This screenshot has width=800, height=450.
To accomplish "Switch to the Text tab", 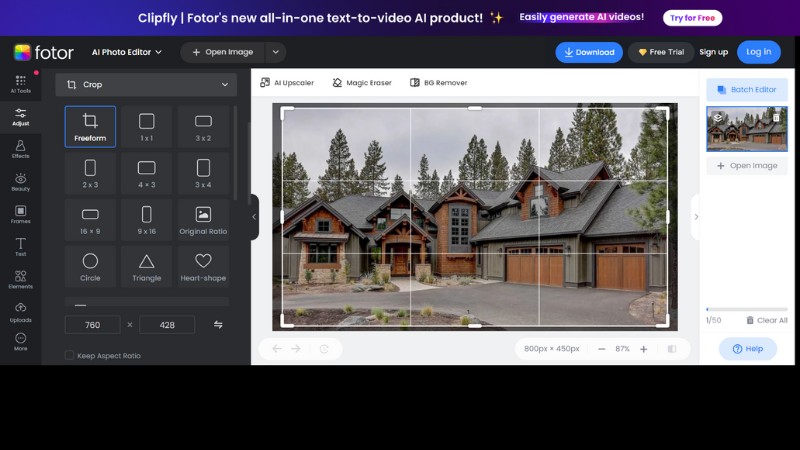I will (20, 246).
